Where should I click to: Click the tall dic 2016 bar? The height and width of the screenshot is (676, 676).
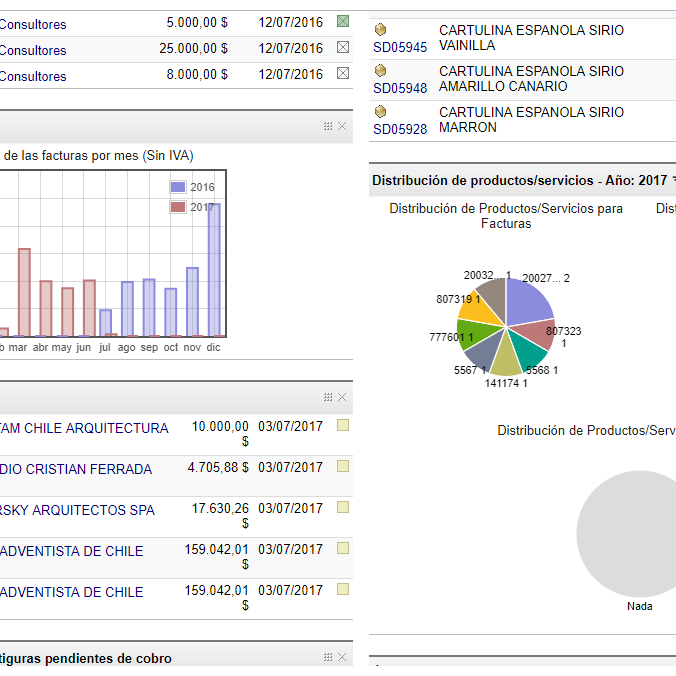coord(214,269)
